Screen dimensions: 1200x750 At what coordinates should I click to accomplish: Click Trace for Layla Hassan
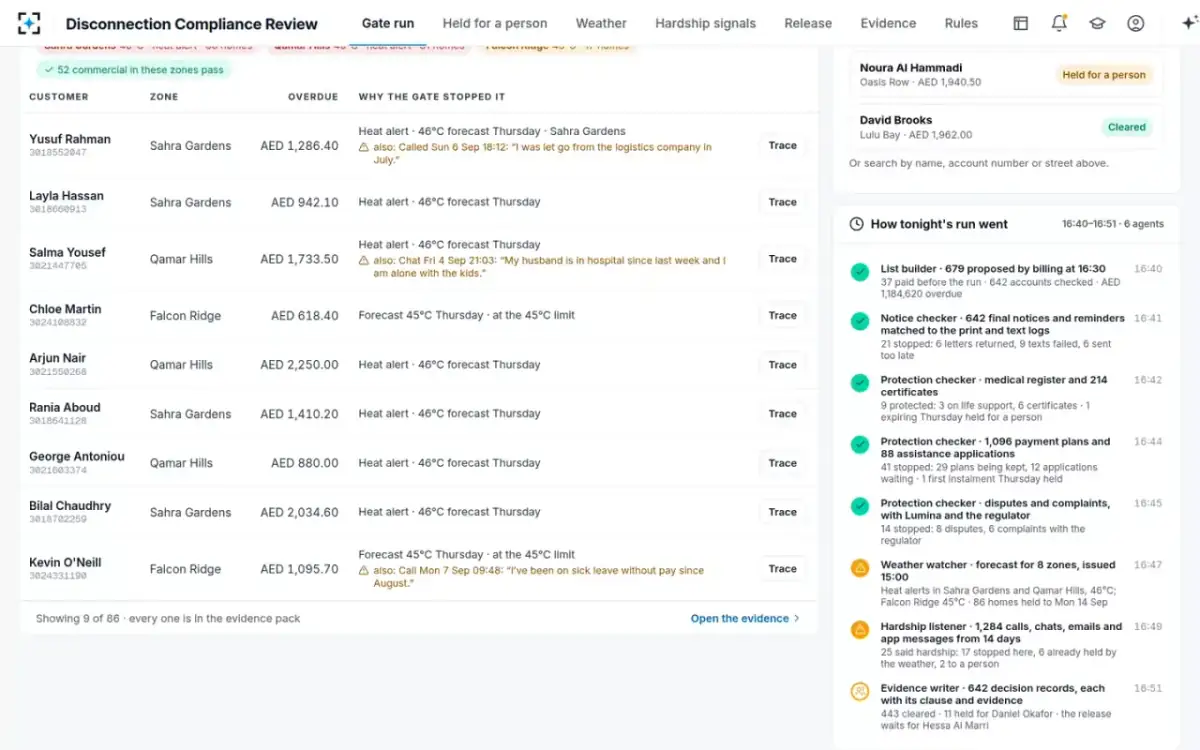pos(783,202)
